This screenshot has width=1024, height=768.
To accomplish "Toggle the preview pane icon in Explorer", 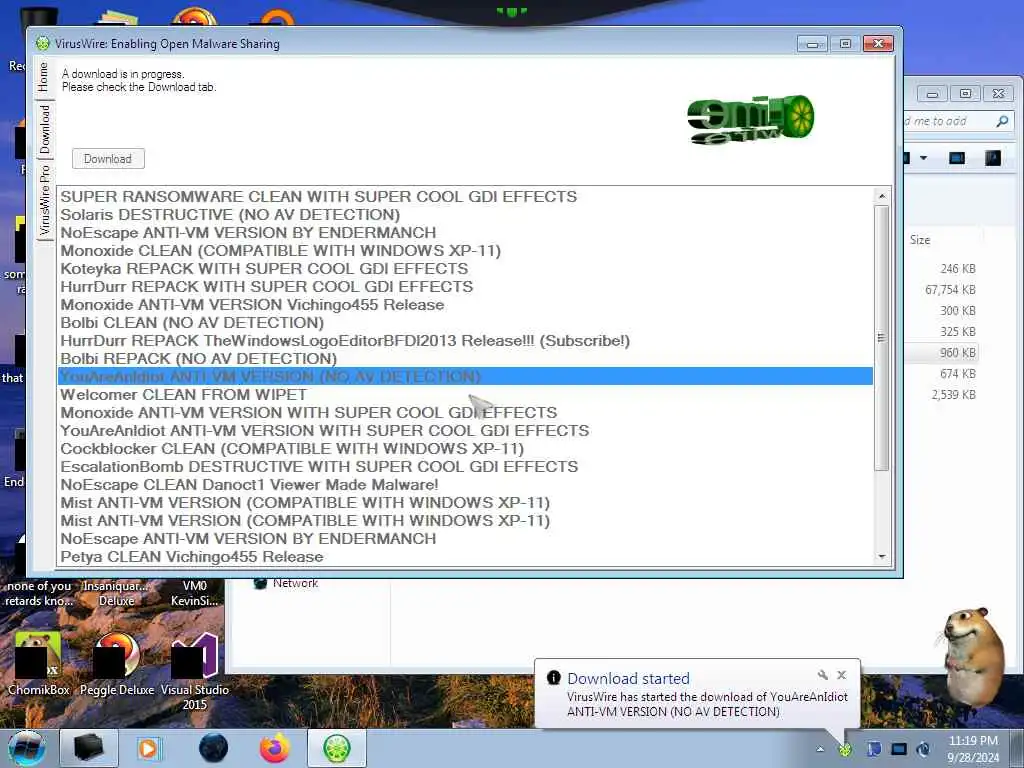I will [957, 158].
